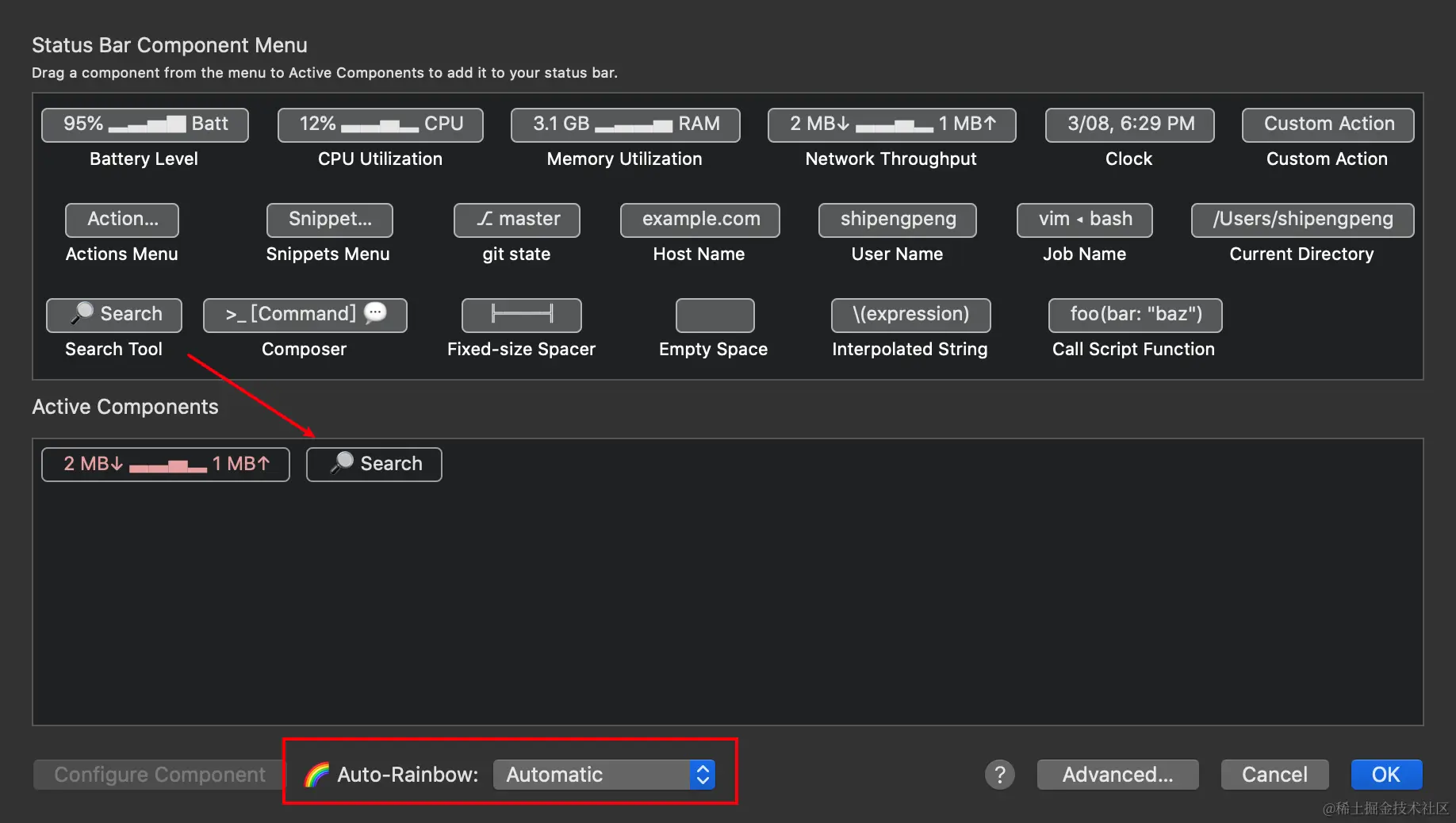The height and width of the screenshot is (823, 1456).
Task: Click the Configure Component button
Action: pos(159,775)
